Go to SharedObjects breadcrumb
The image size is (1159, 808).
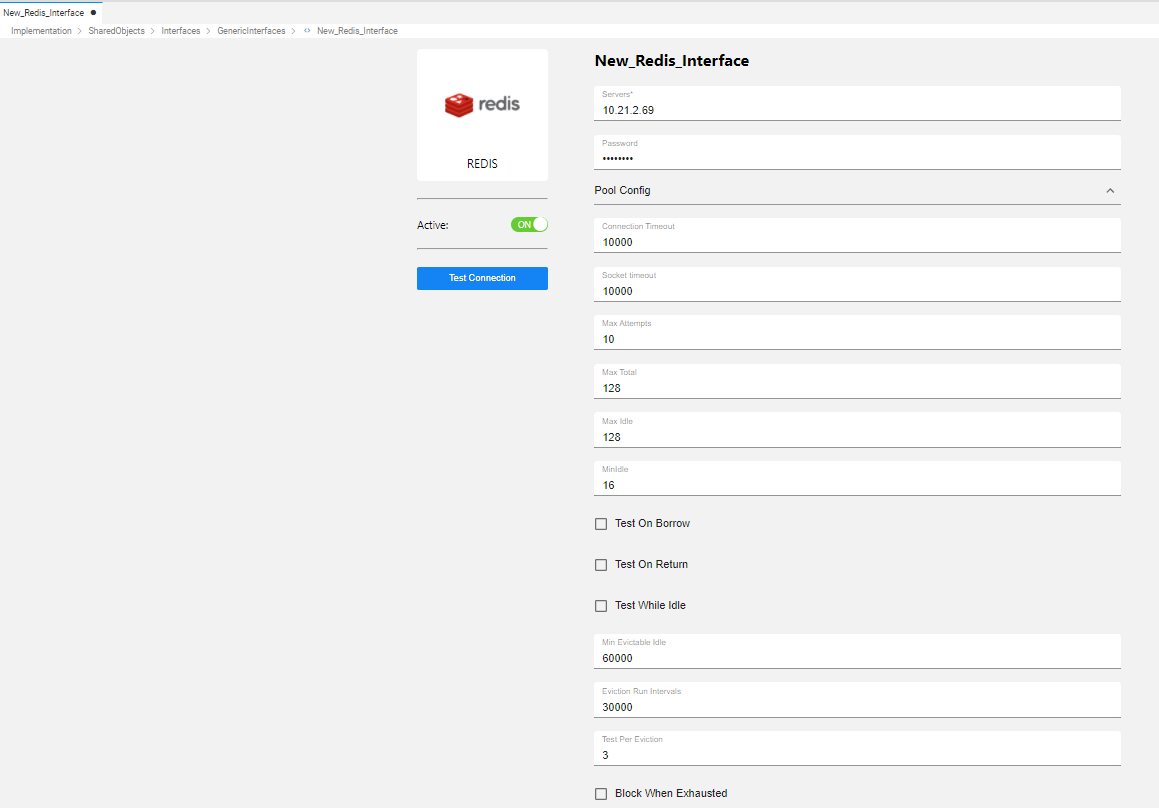click(x=116, y=31)
